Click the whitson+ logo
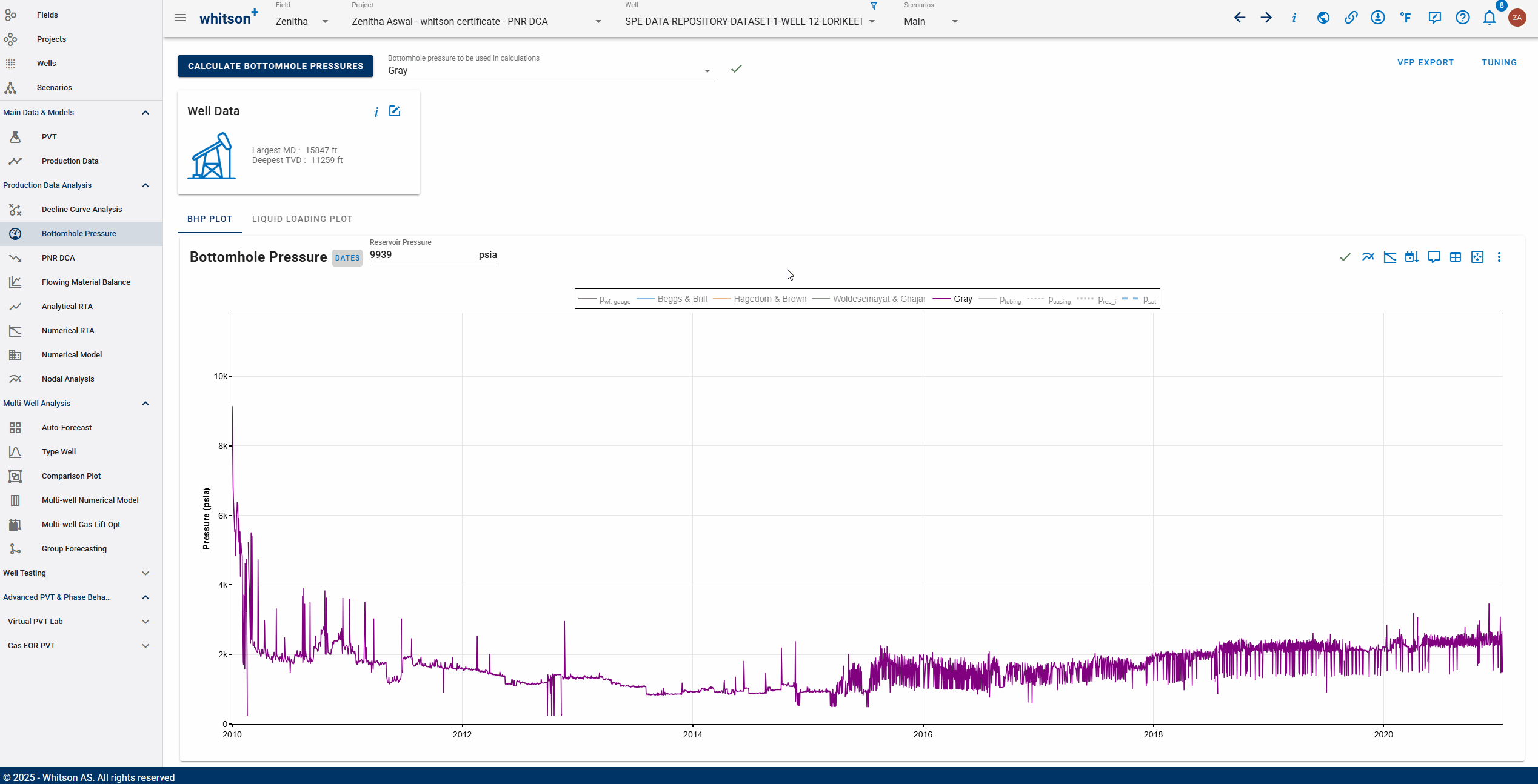Viewport: 1538px width, 784px height. [x=229, y=18]
